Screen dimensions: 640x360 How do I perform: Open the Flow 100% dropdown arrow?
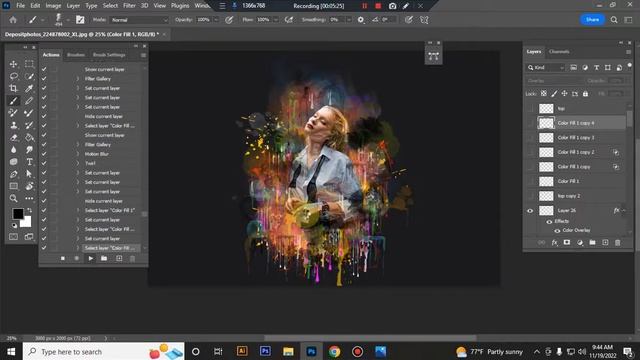276,20
